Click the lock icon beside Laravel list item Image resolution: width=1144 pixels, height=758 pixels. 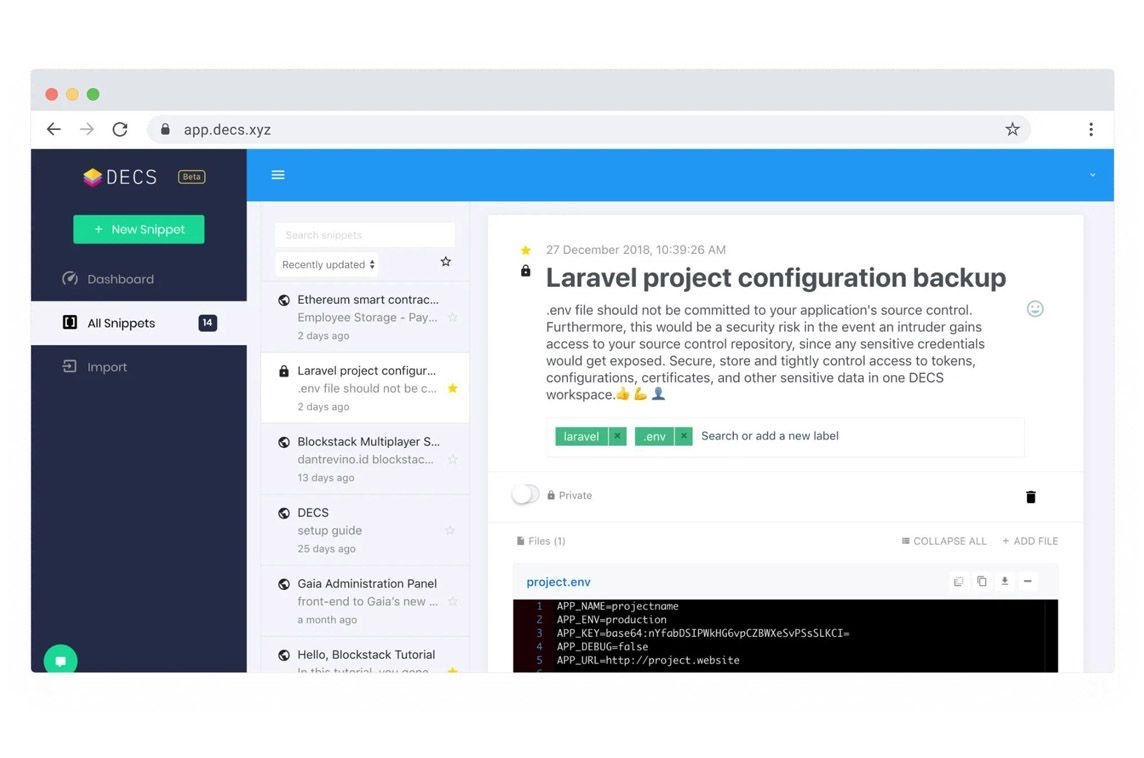coord(284,371)
